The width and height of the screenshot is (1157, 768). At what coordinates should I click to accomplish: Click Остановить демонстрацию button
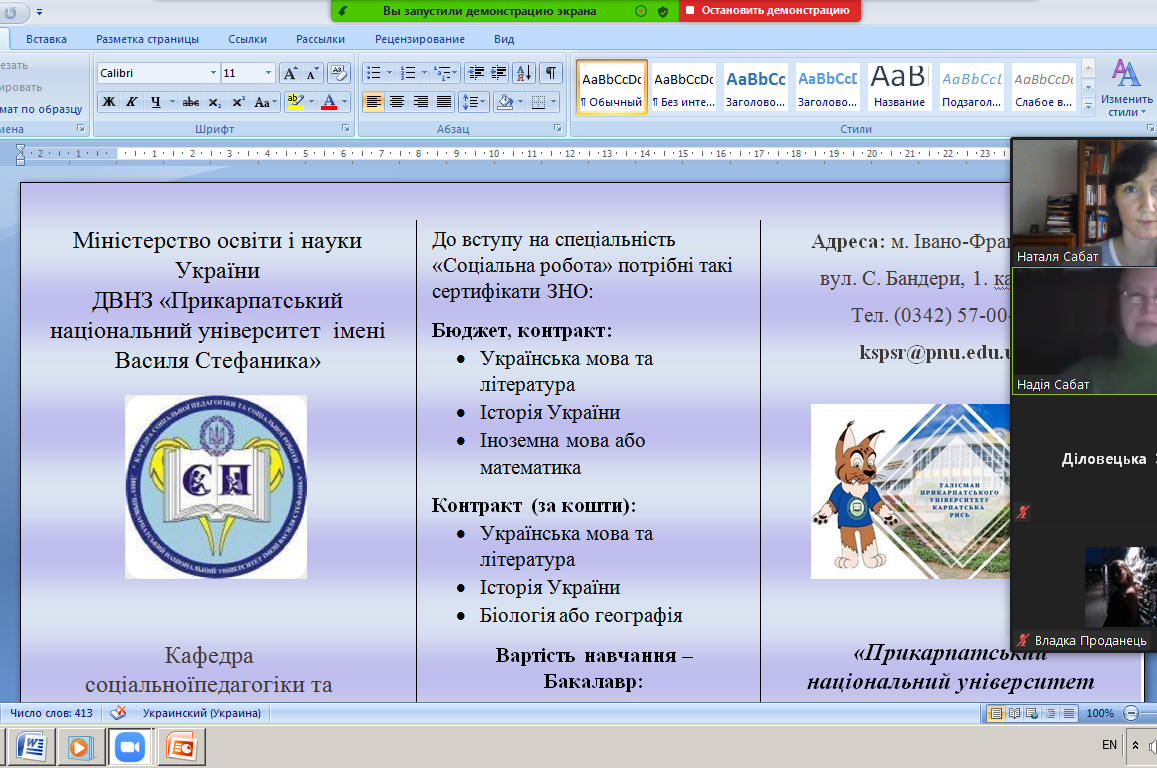[x=769, y=11]
